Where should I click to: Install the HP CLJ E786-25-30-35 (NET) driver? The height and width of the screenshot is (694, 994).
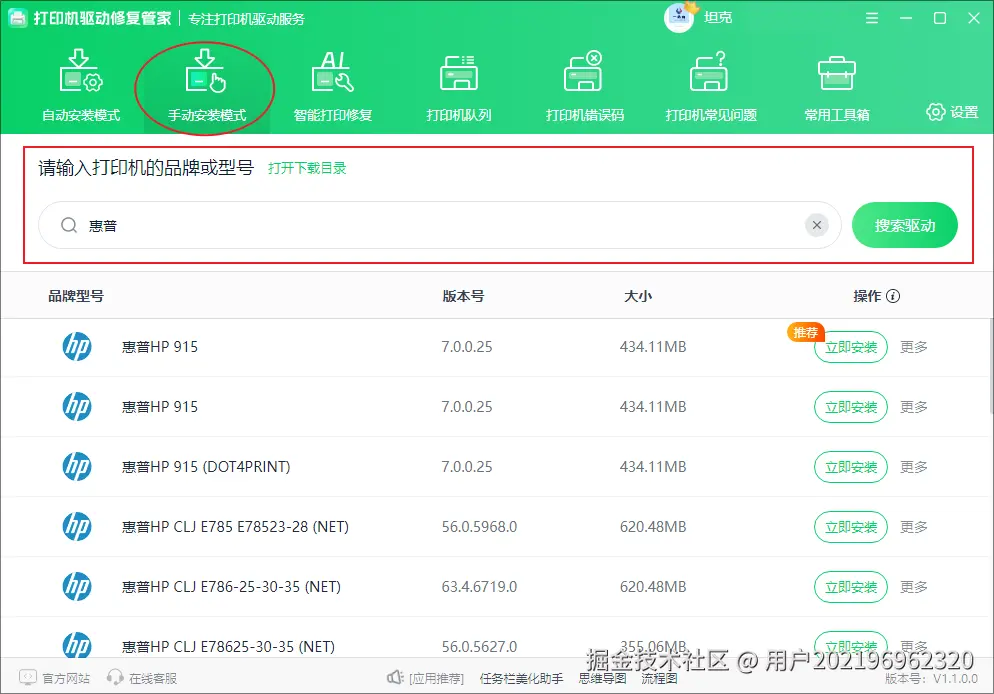click(x=850, y=587)
